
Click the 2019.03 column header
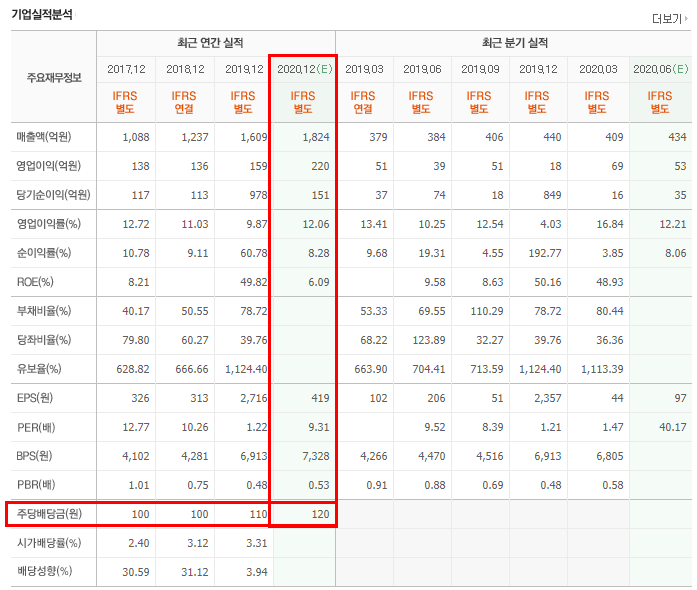pyautogui.click(x=364, y=69)
